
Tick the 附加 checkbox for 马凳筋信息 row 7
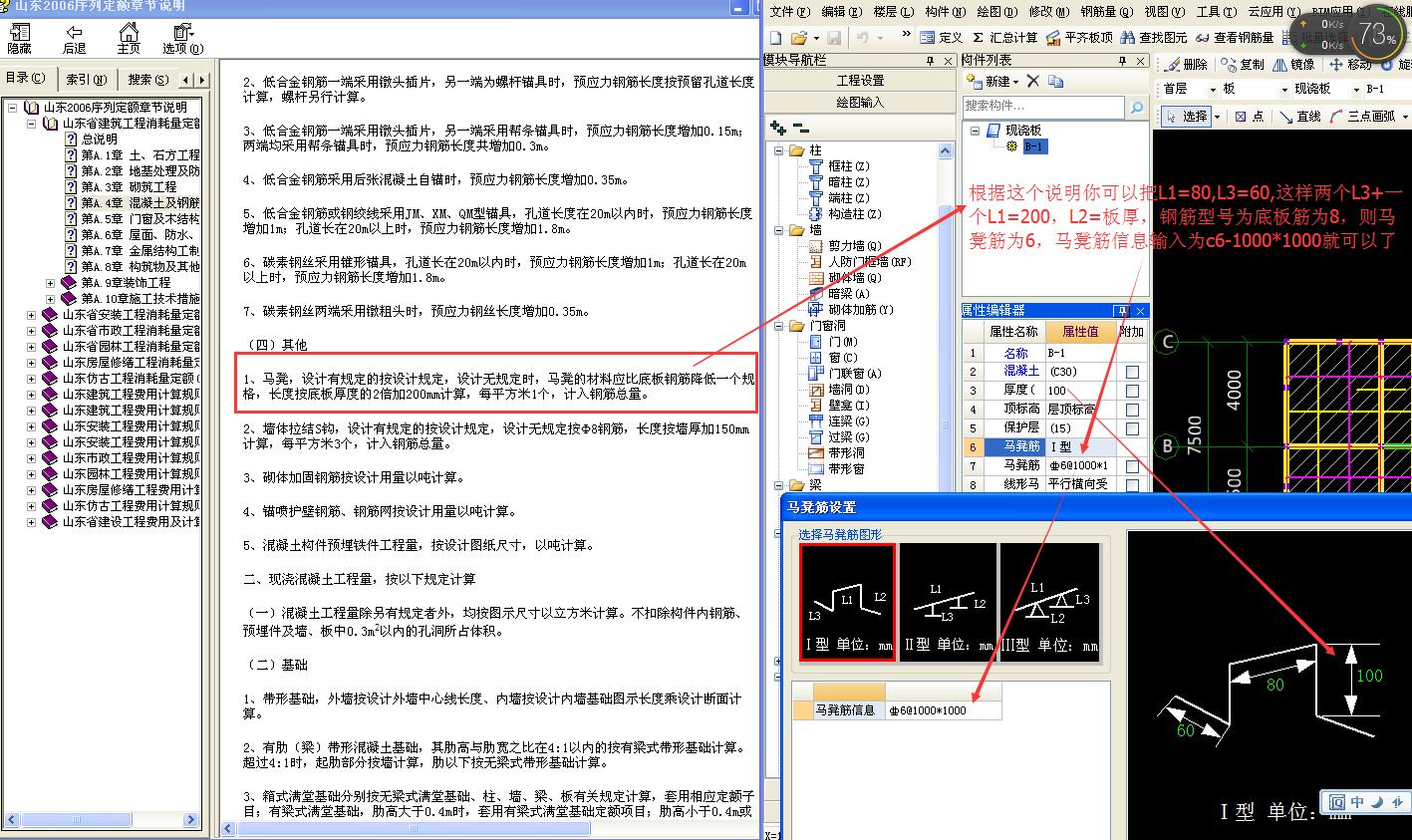(1132, 466)
